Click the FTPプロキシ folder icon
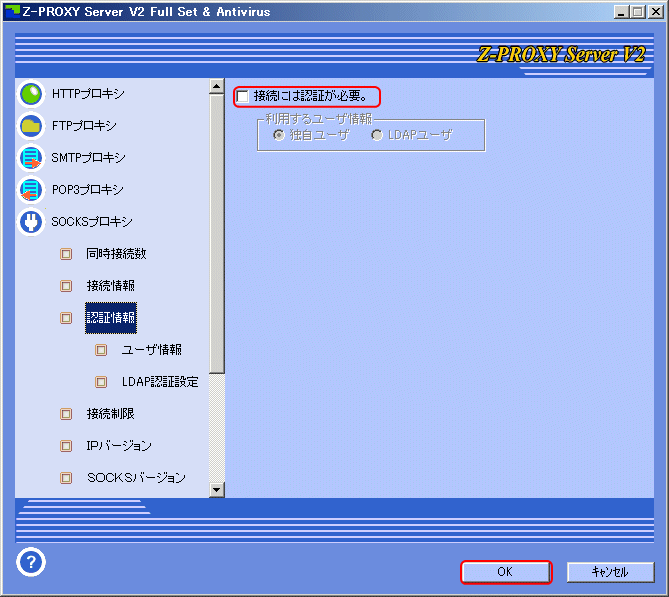Screen dimensions: 669x597 31,126
